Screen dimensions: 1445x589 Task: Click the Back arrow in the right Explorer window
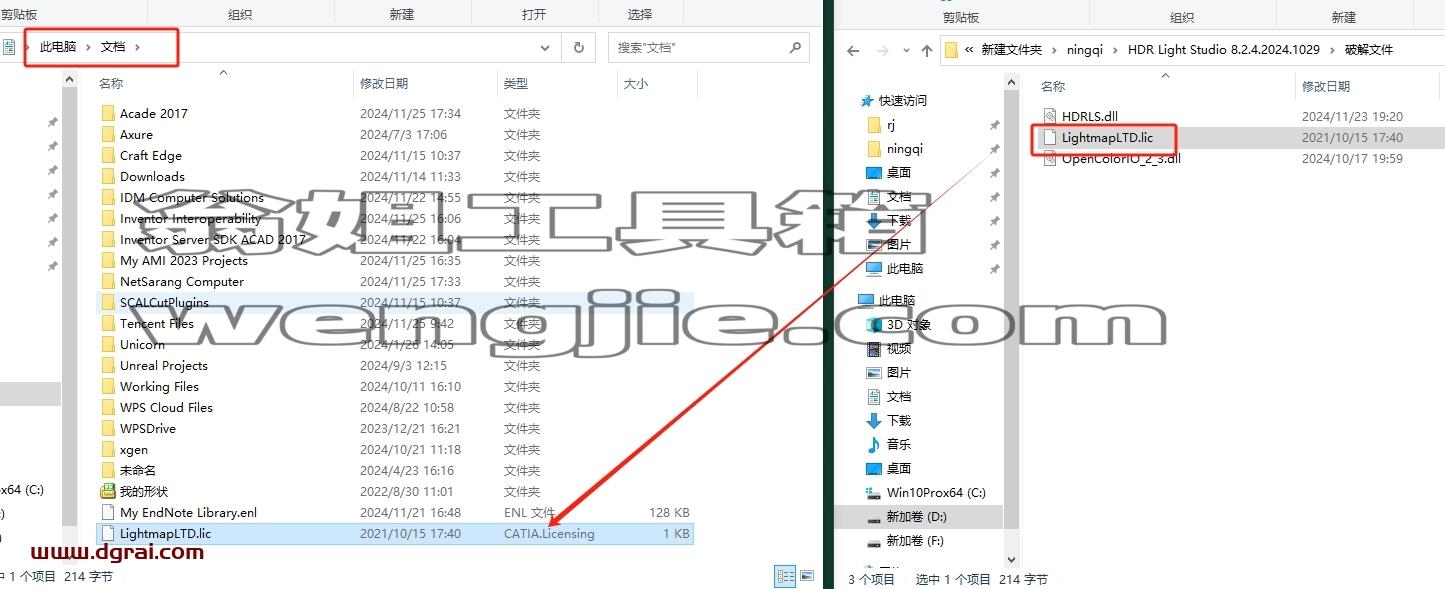[x=853, y=50]
